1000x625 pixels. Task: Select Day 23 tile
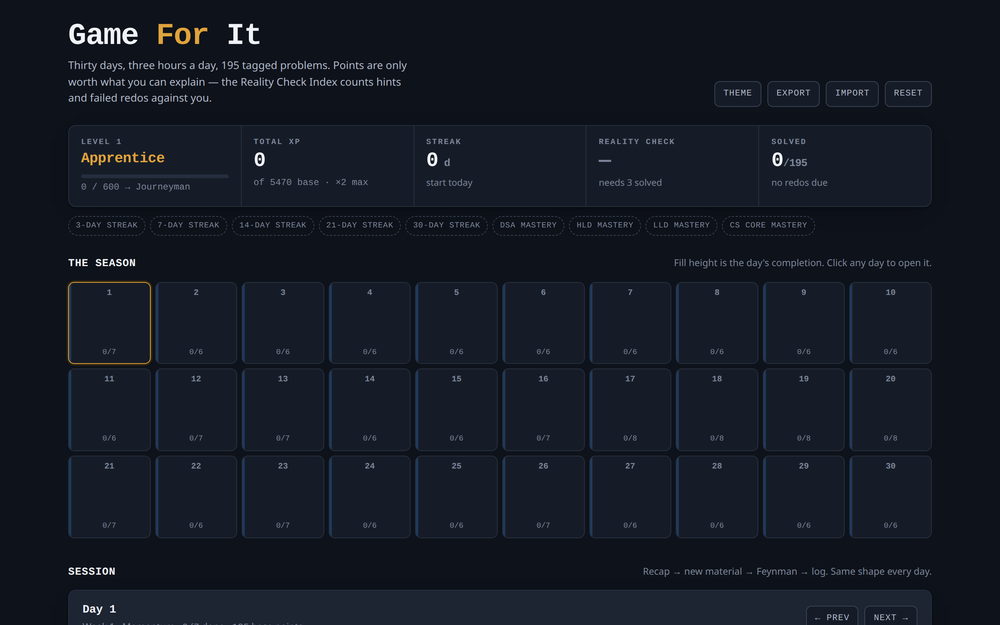[x=283, y=497]
